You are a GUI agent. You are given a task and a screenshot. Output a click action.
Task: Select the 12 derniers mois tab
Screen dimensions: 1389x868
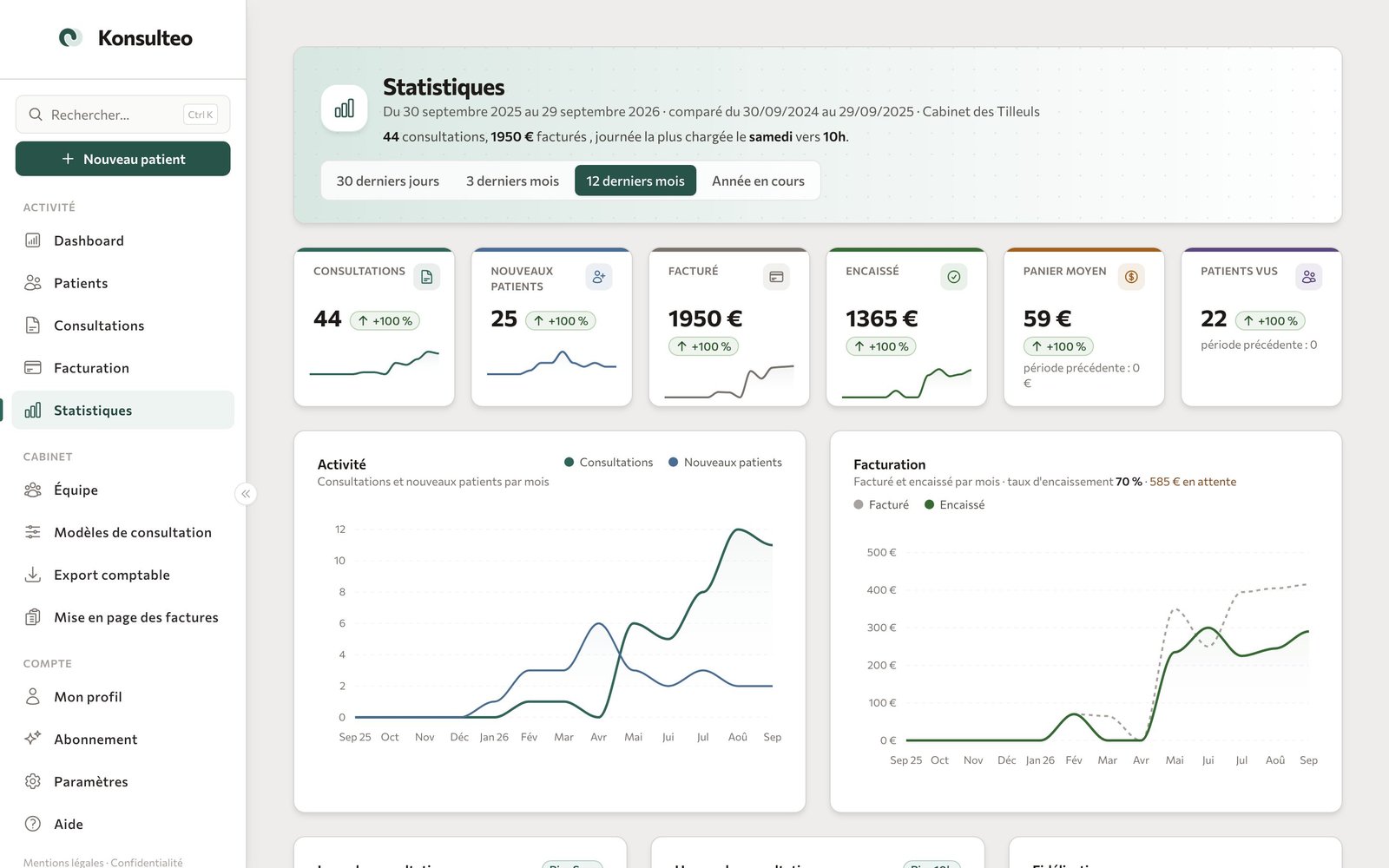(635, 181)
